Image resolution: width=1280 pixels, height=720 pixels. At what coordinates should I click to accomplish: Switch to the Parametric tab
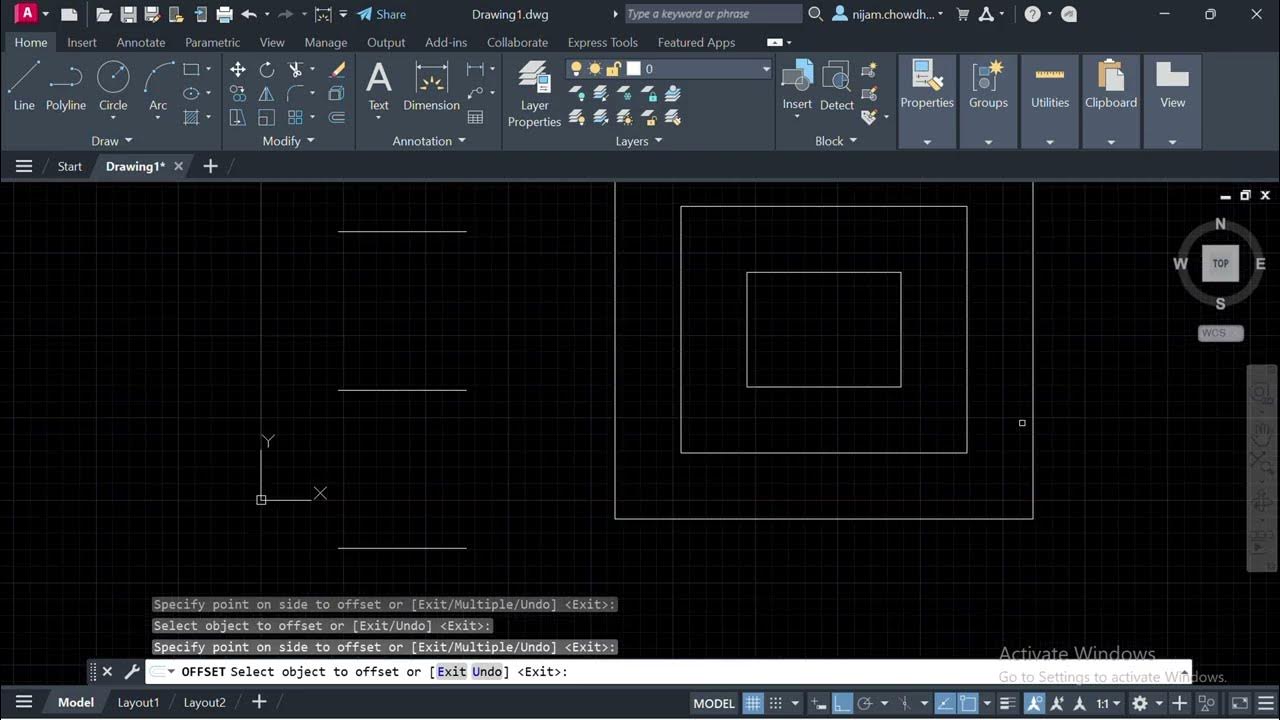[x=213, y=42]
